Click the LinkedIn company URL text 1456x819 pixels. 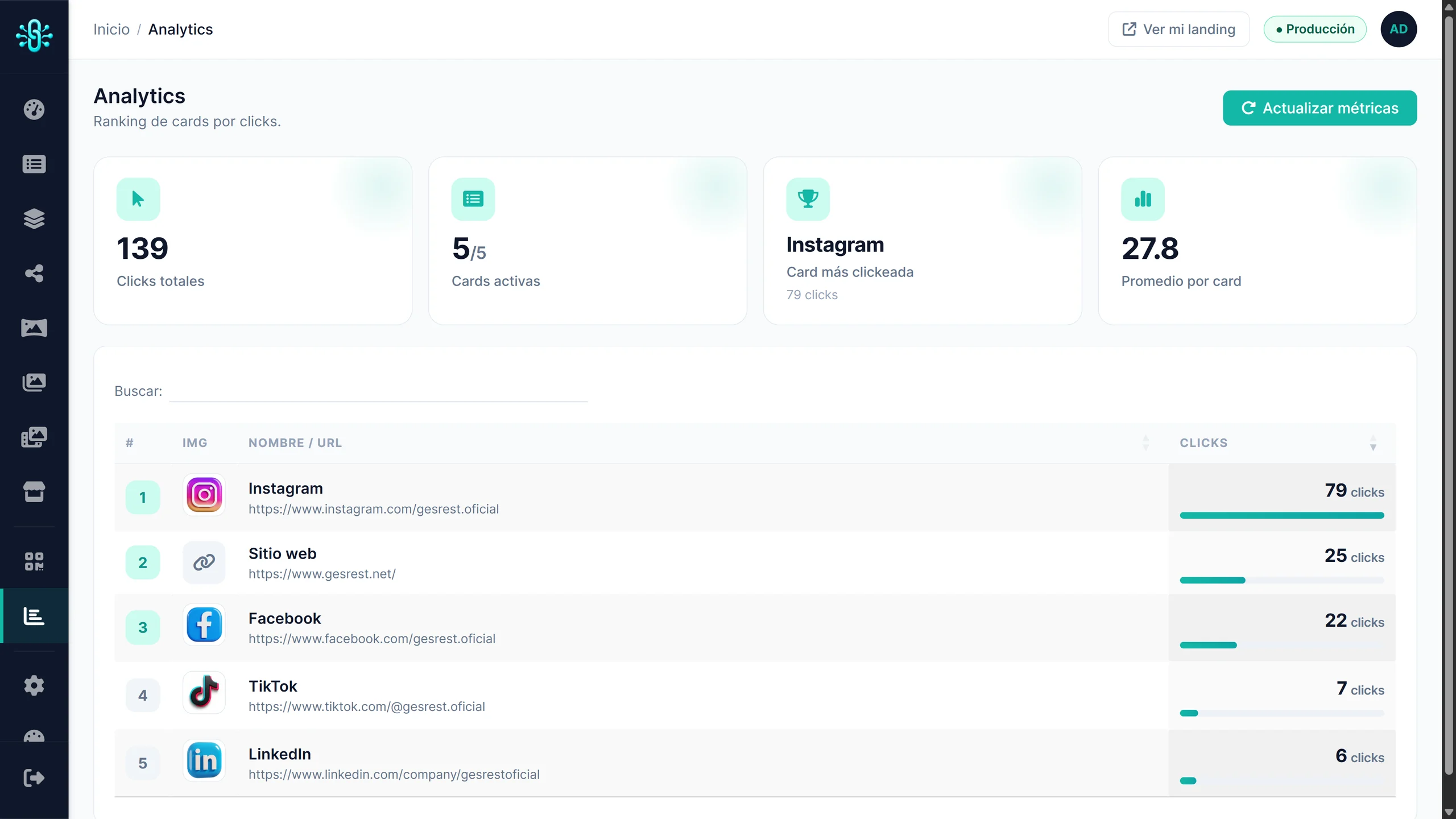[x=394, y=774]
